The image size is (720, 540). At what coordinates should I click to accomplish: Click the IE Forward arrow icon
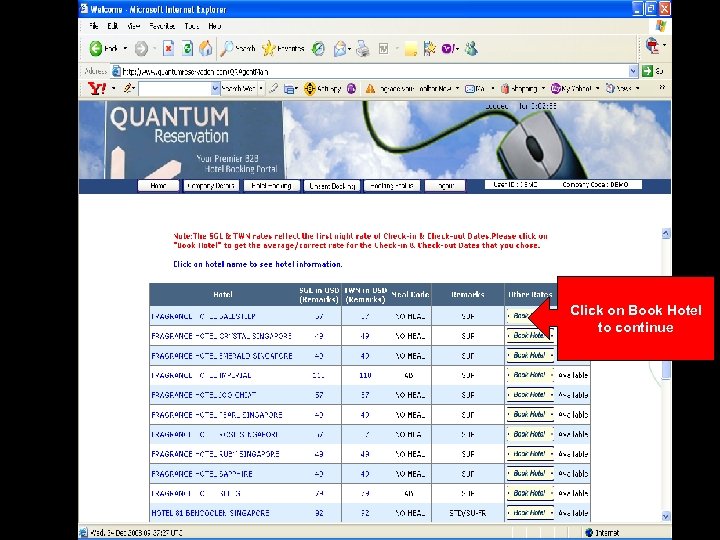pyautogui.click(x=141, y=48)
